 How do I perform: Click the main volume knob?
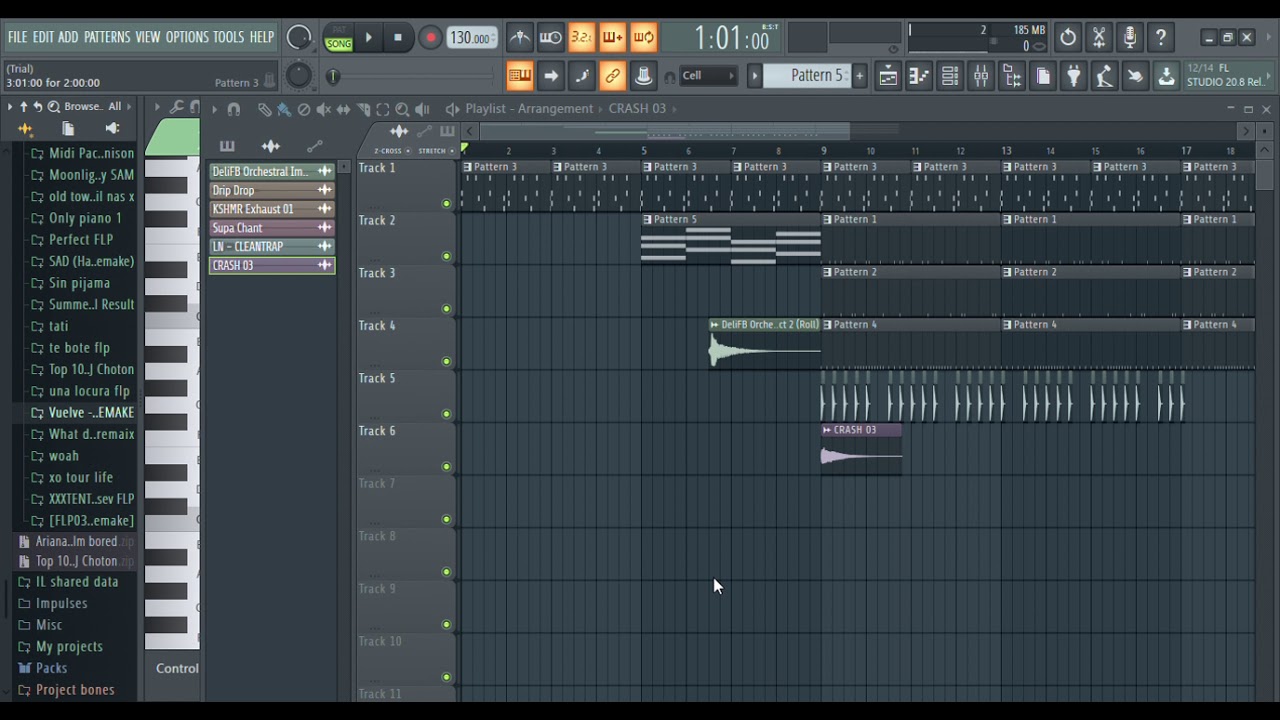coord(298,38)
